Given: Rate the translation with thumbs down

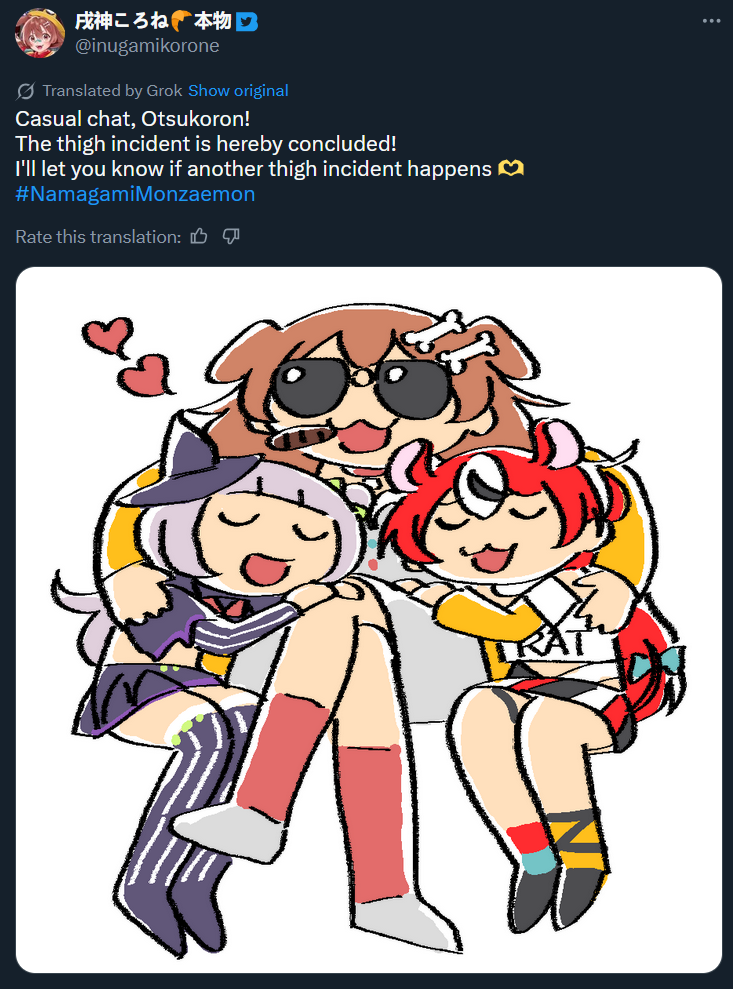Looking at the screenshot, I should (x=231, y=237).
